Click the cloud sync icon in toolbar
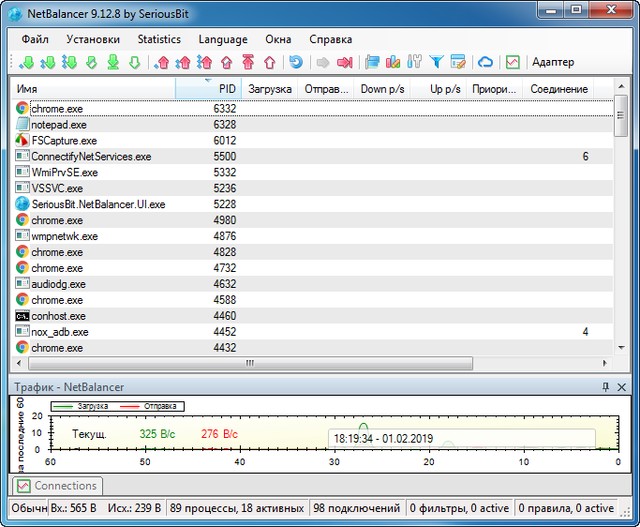The width and height of the screenshot is (640, 527). pyautogui.click(x=485, y=62)
